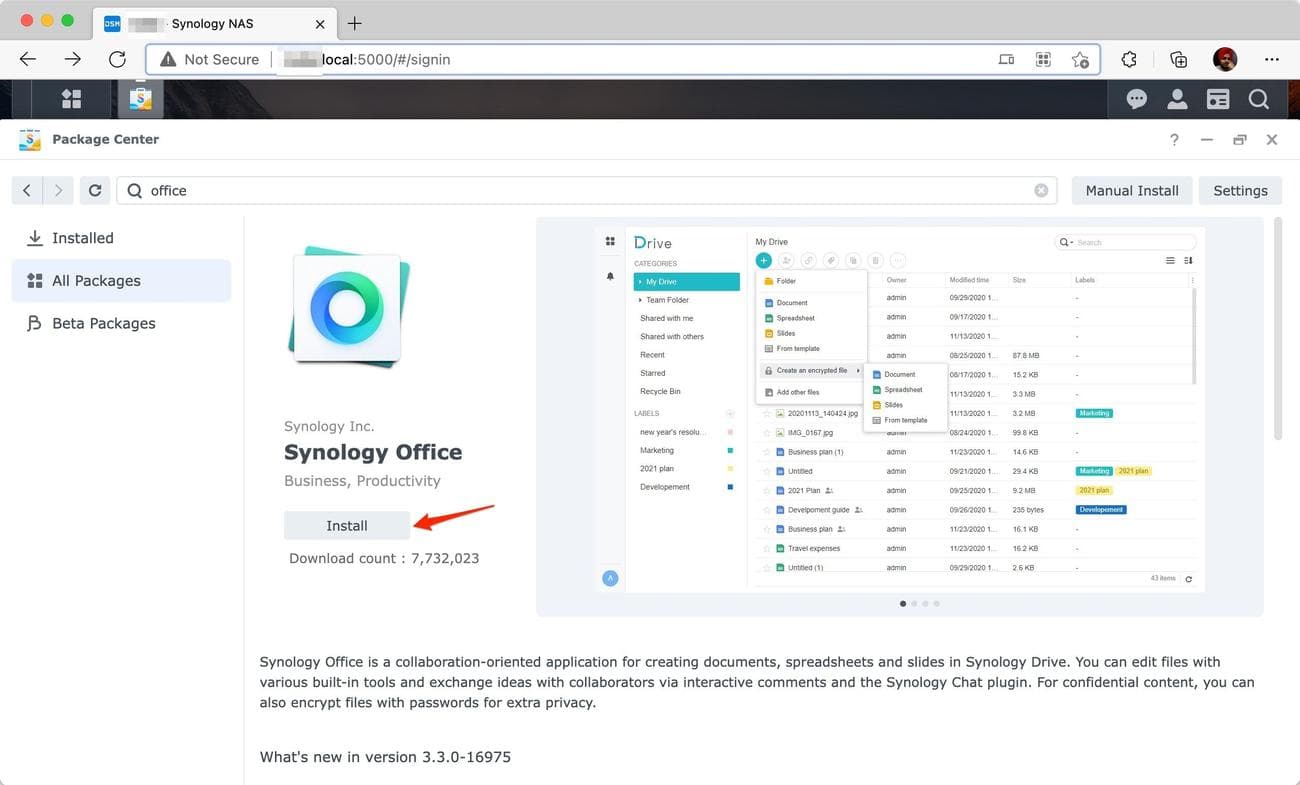
Task: Click the browser extensions puzzle icon
Action: pos(1129,59)
